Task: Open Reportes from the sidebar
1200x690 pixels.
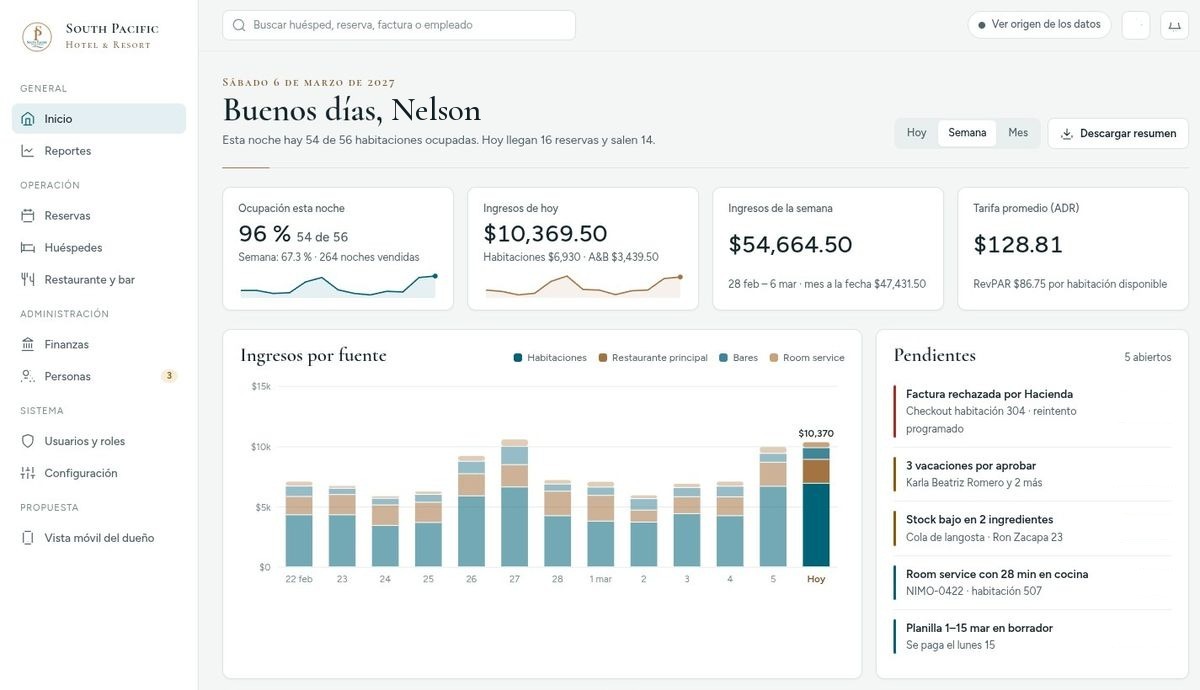Action: coord(98,151)
